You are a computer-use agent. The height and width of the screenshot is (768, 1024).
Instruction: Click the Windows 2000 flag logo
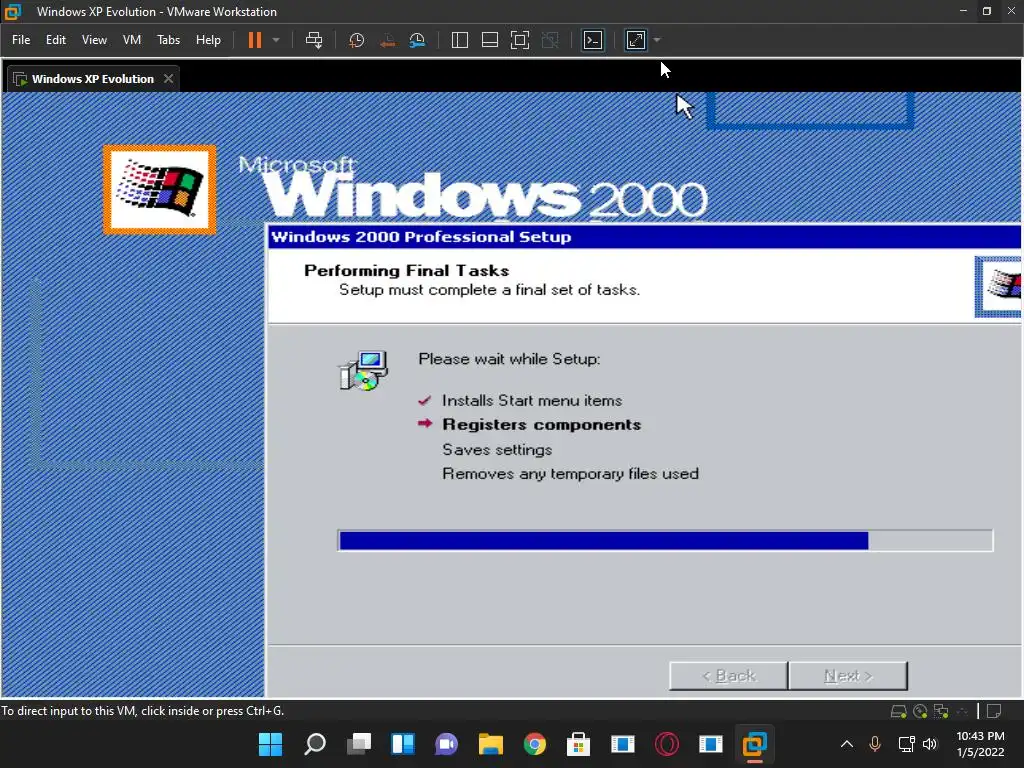coord(160,189)
